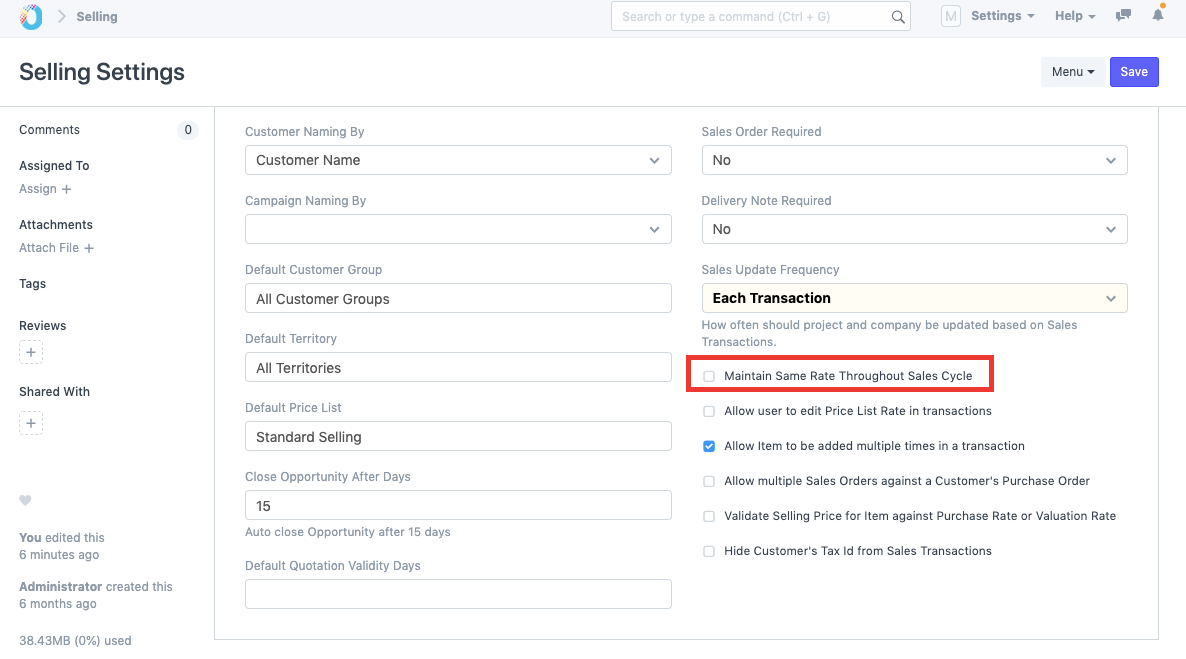Check Allow multiple Sales Orders against Purchase Order
The height and width of the screenshot is (659, 1186).
pyautogui.click(x=709, y=481)
